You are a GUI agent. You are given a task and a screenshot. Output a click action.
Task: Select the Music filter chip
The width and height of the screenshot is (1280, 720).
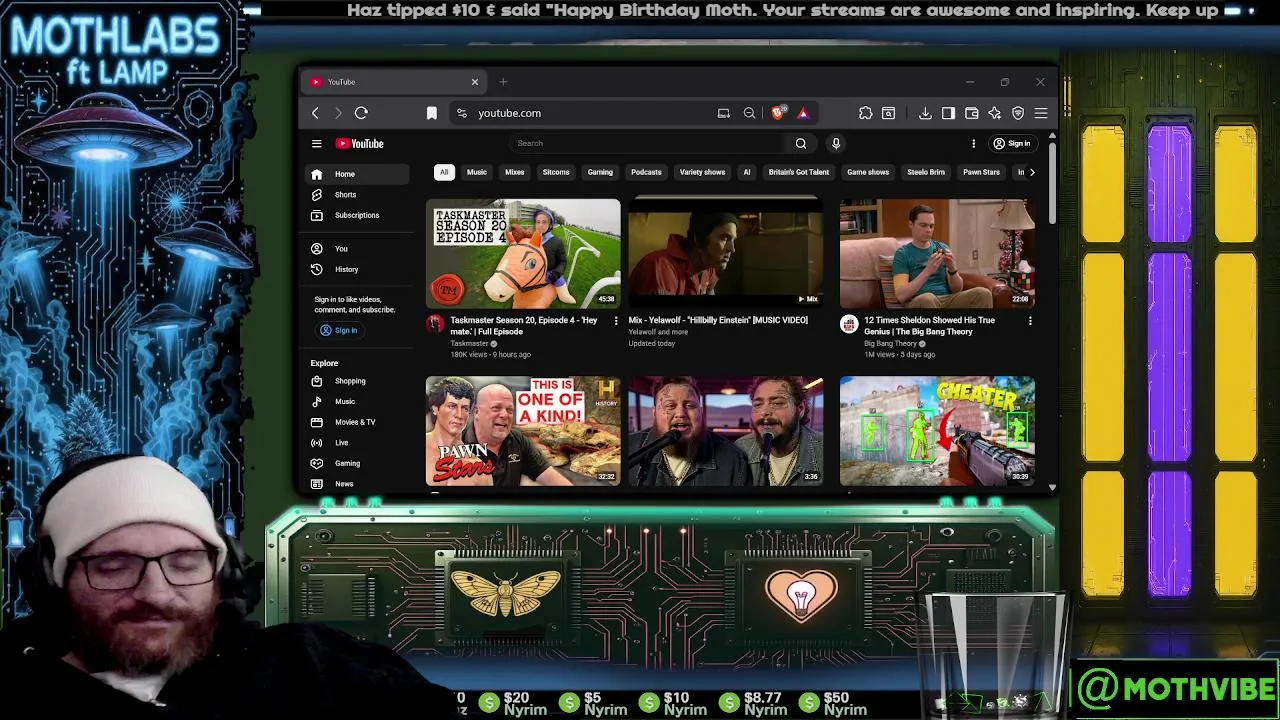(477, 172)
